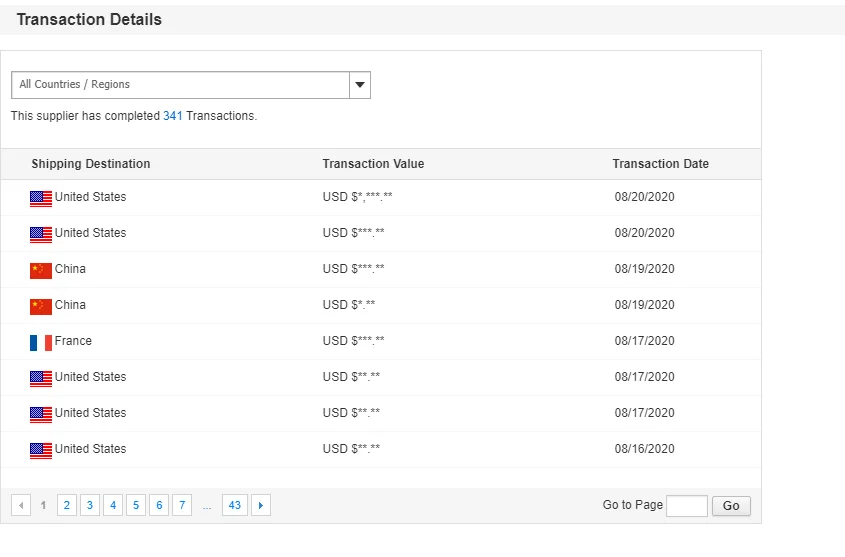Click the dropdown arrow of the country filter
The image size is (845, 557).
click(360, 85)
